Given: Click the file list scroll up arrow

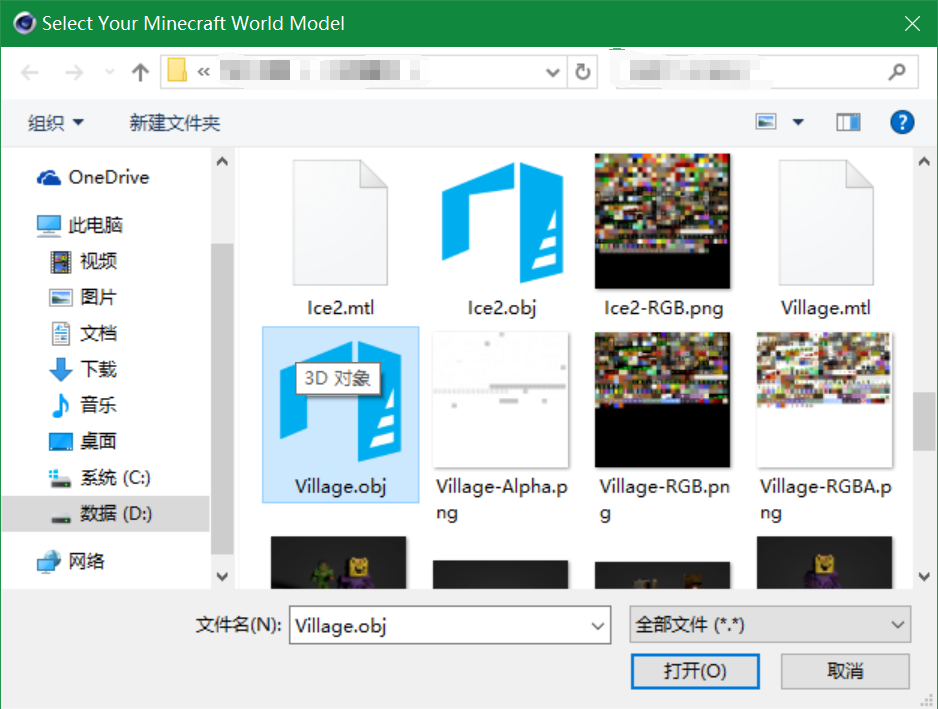Looking at the screenshot, I should [924, 162].
